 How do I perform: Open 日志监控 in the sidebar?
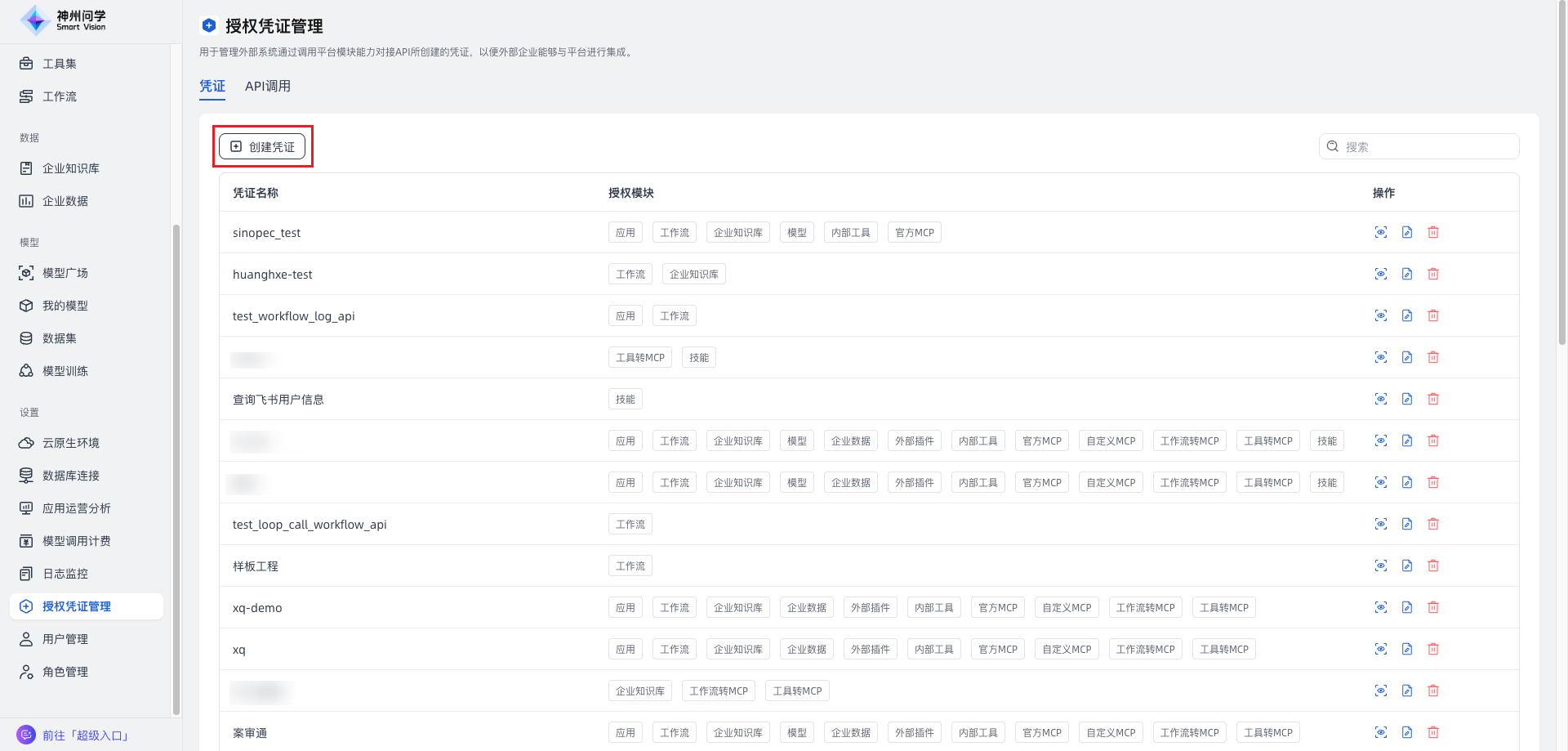[x=87, y=574]
